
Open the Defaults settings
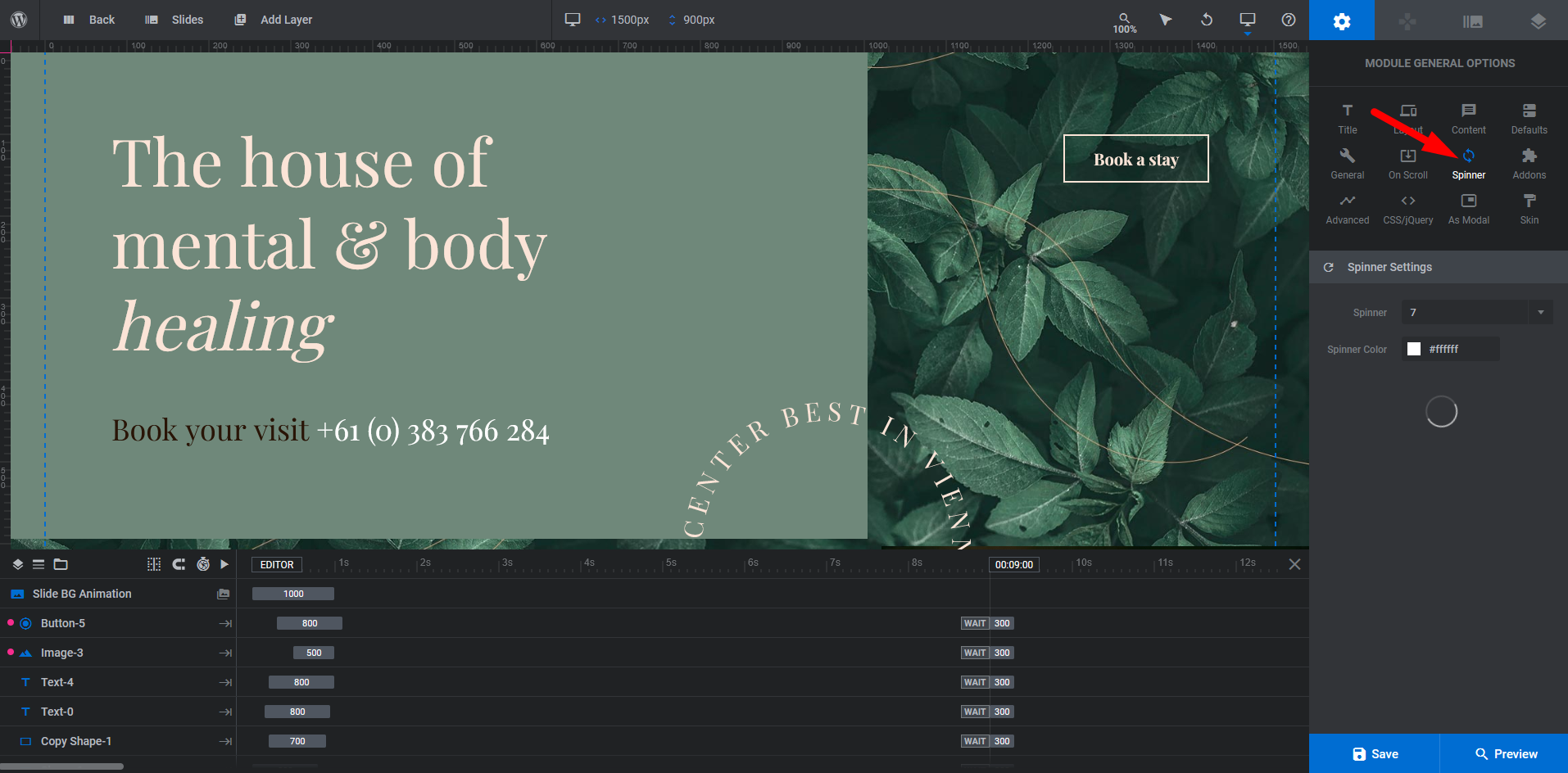[1529, 119]
